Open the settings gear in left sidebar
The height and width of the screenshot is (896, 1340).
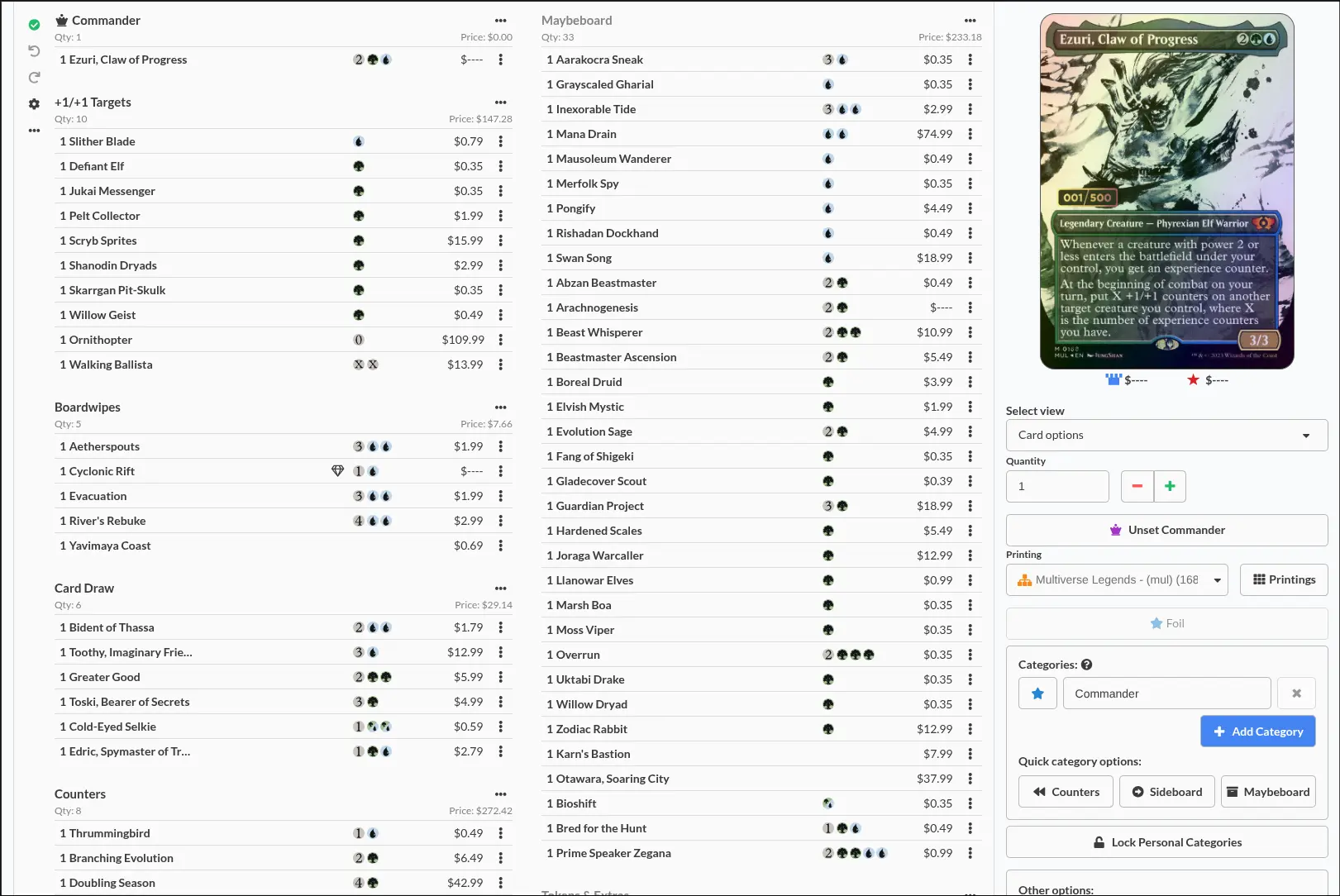pyautogui.click(x=34, y=104)
